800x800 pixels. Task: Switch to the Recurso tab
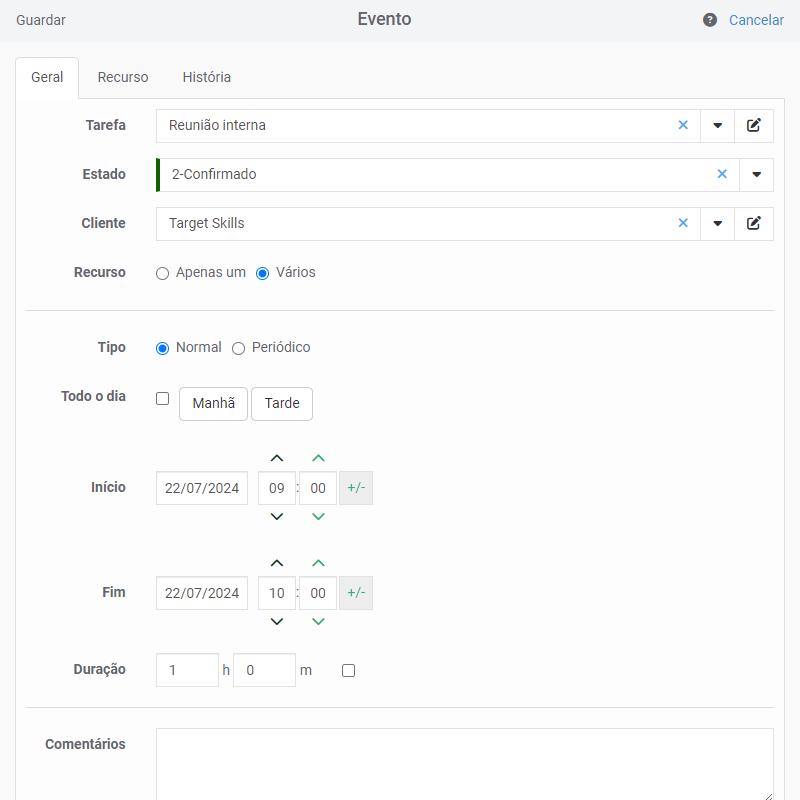pyautogui.click(x=123, y=77)
